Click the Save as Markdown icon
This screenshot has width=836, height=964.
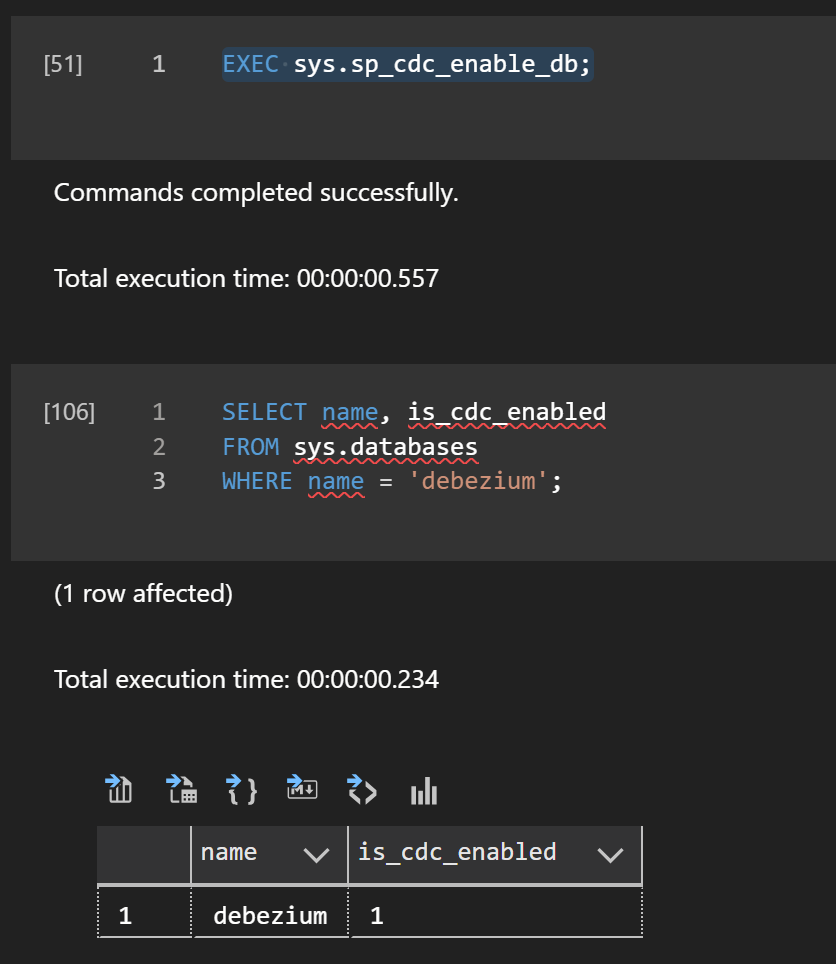(302, 788)
